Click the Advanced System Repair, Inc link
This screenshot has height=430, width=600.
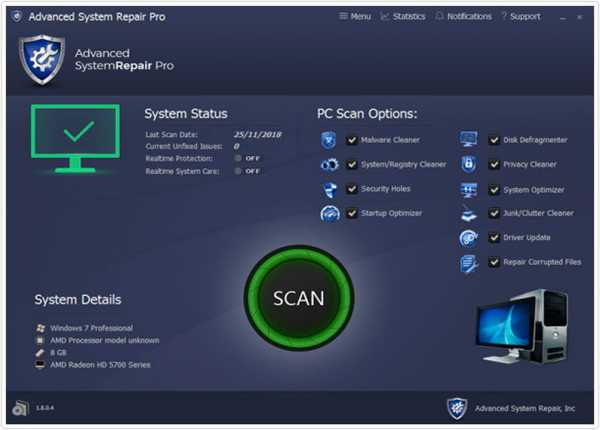click(x=525, y=409)
